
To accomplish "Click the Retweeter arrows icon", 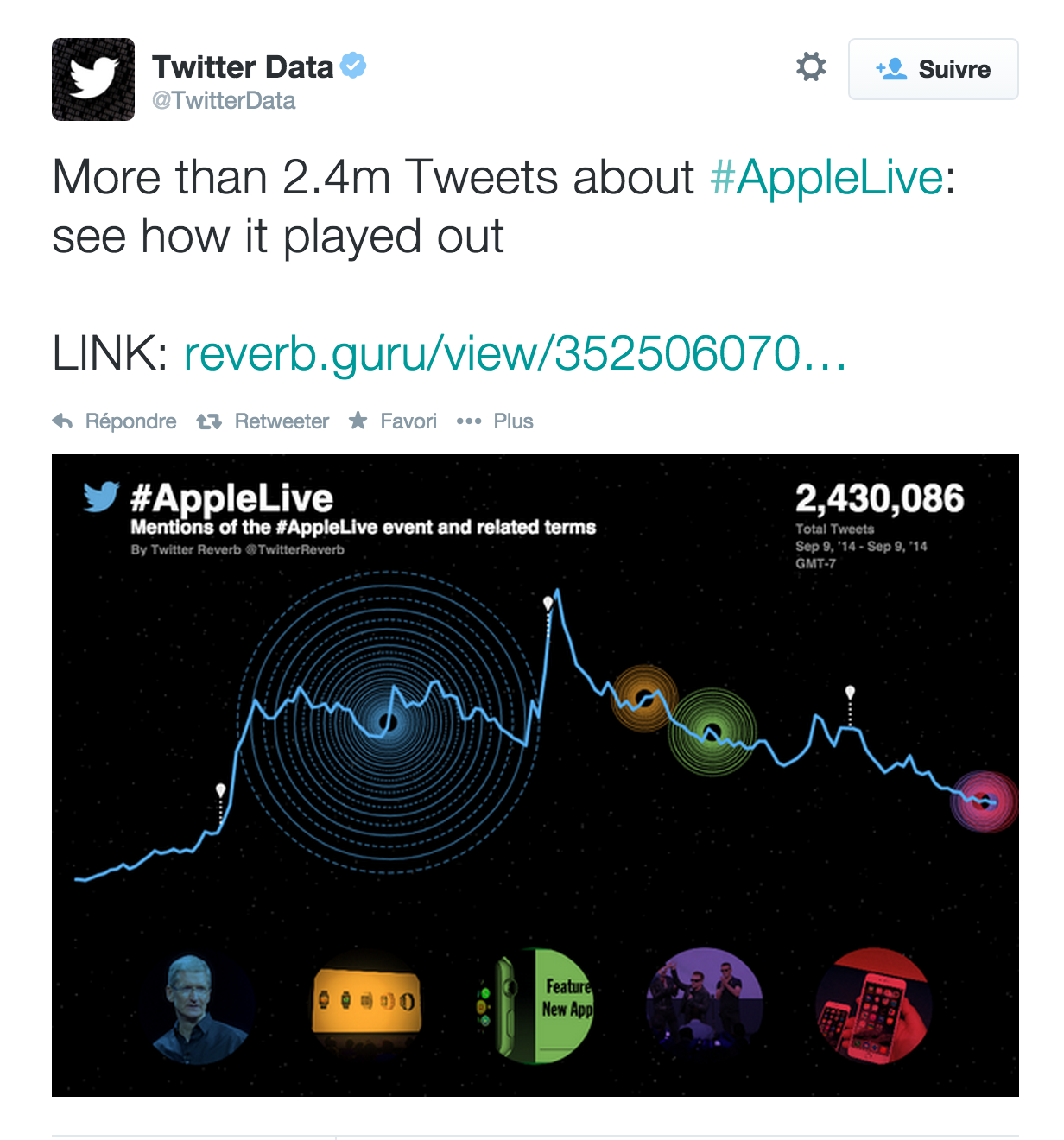I will tap(209, 421).
